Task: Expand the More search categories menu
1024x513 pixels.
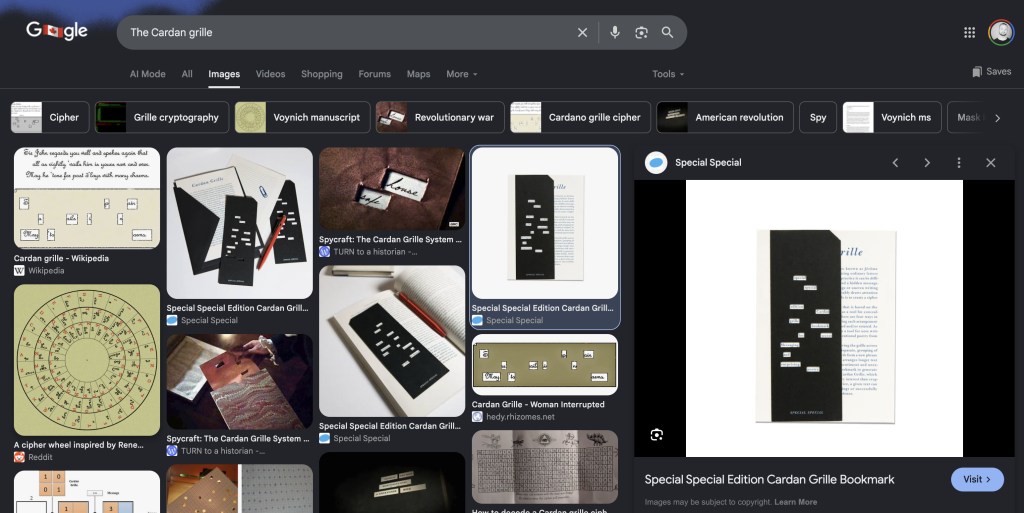Action: [x=462, y=74]
